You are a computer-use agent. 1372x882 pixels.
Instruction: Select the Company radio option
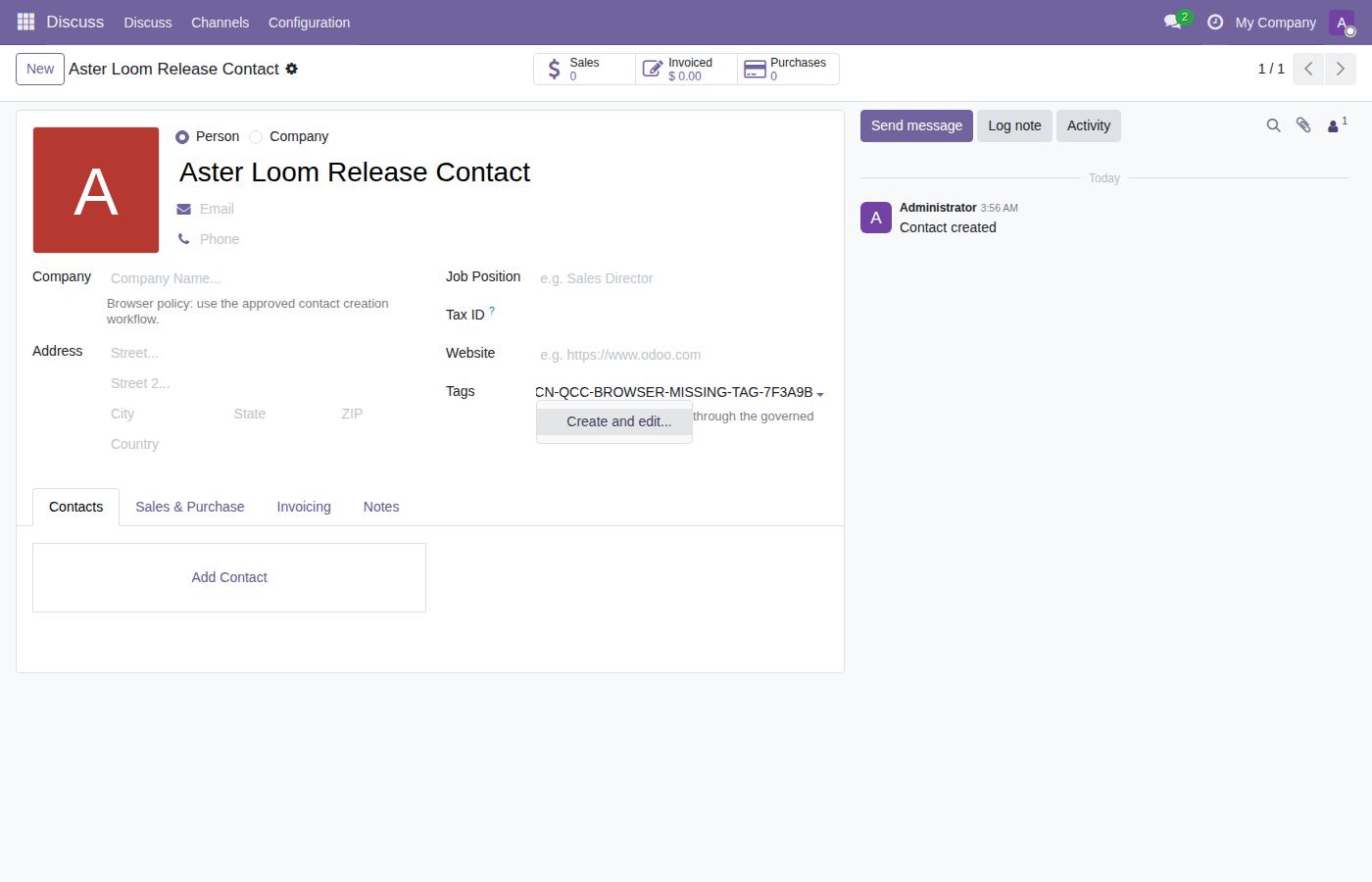256,137
